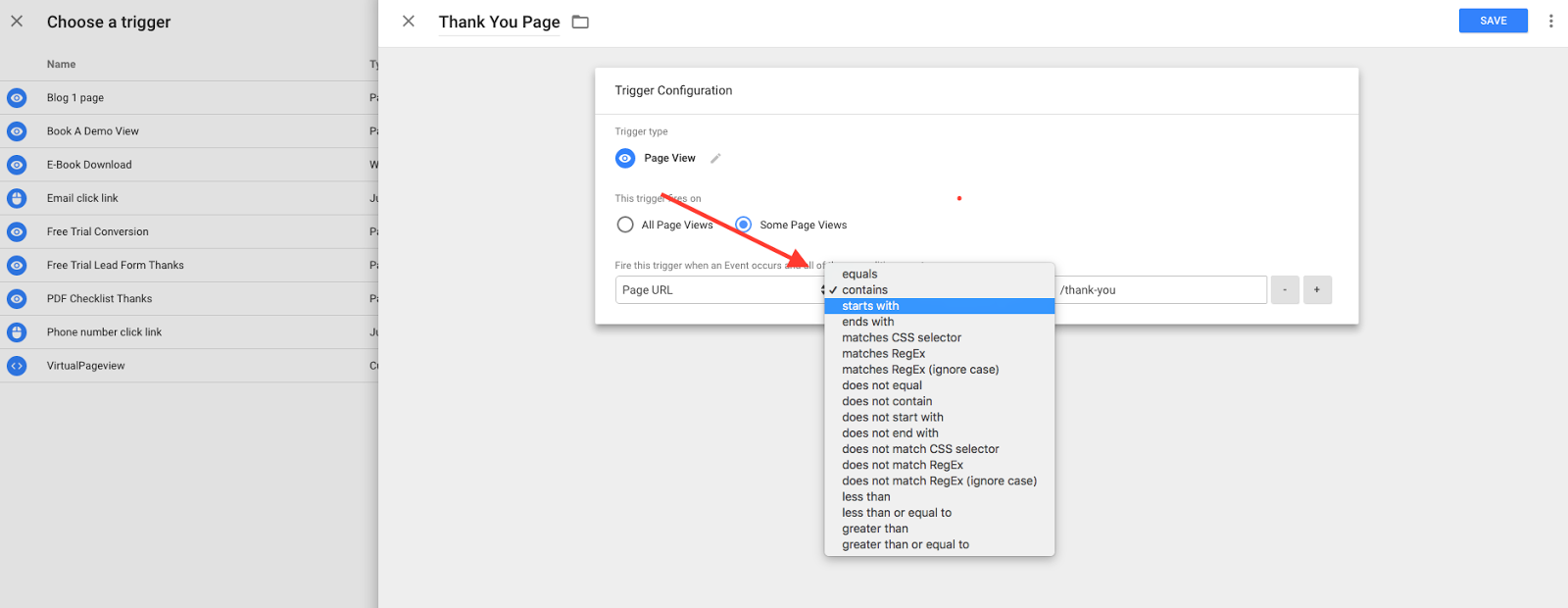Click the Book A Demo View trigger icon

(17, 131)
